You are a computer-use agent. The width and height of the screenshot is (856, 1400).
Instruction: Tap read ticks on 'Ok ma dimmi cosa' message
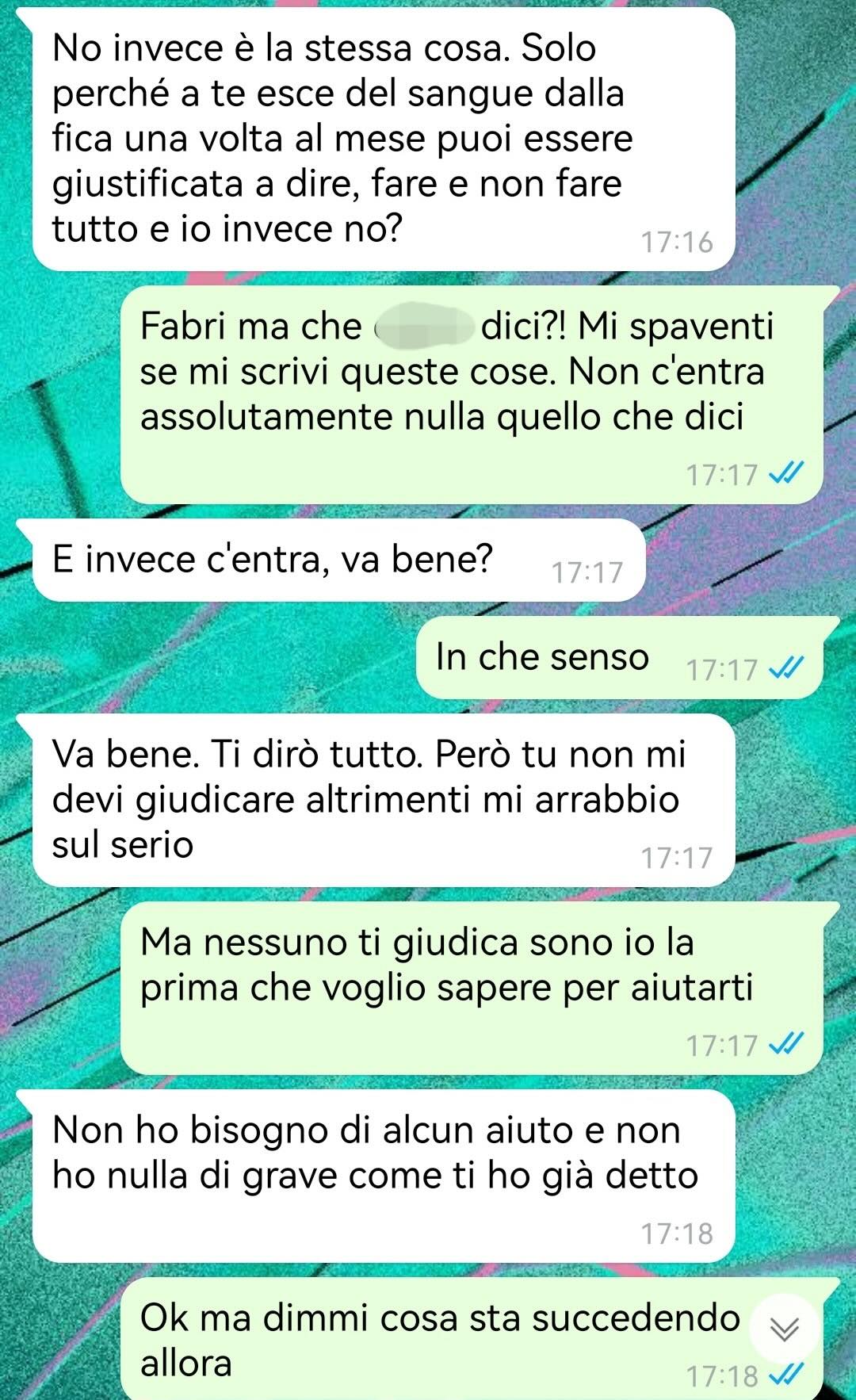(x=787, y=1375)
